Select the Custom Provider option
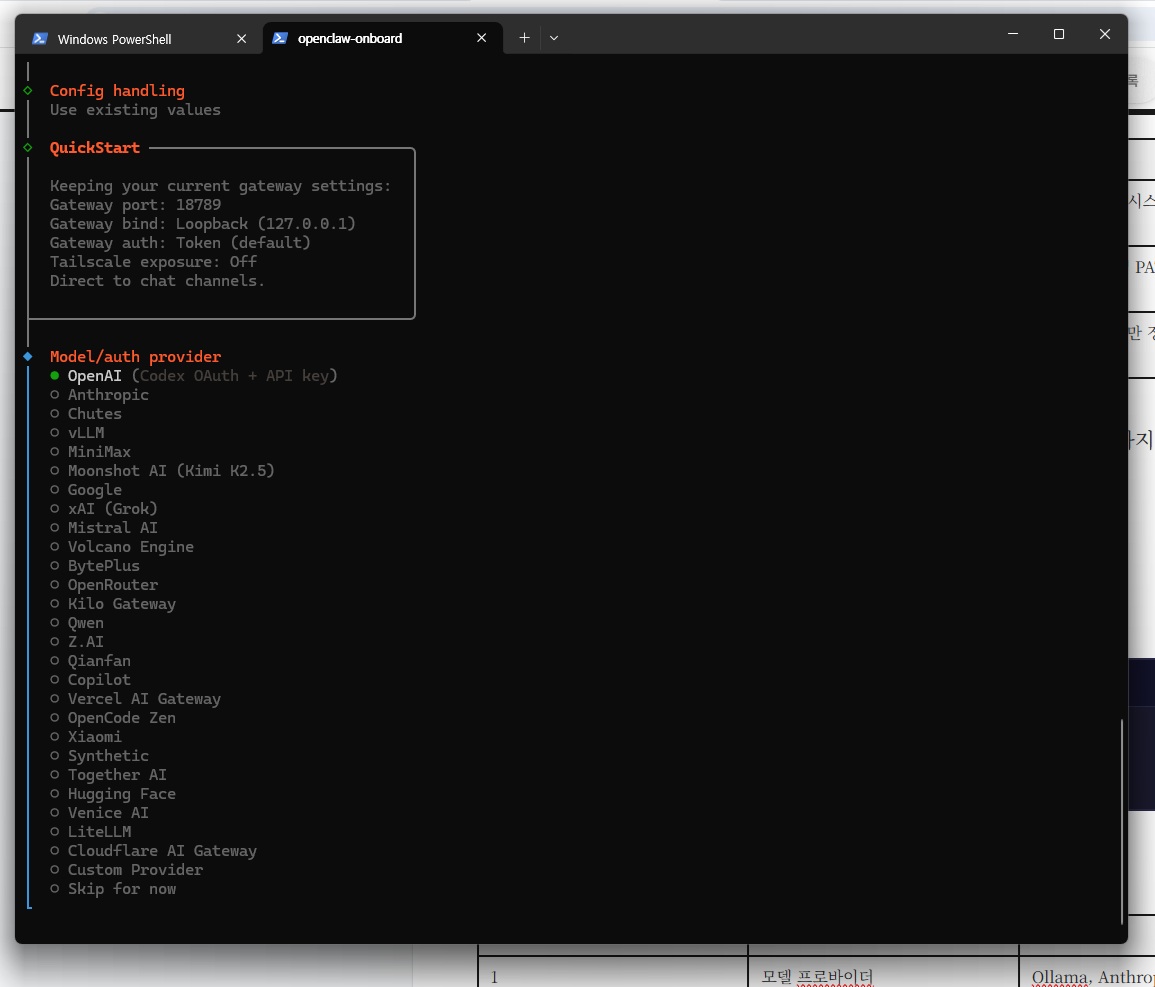1155x987 pixels. tap(135, 870)
